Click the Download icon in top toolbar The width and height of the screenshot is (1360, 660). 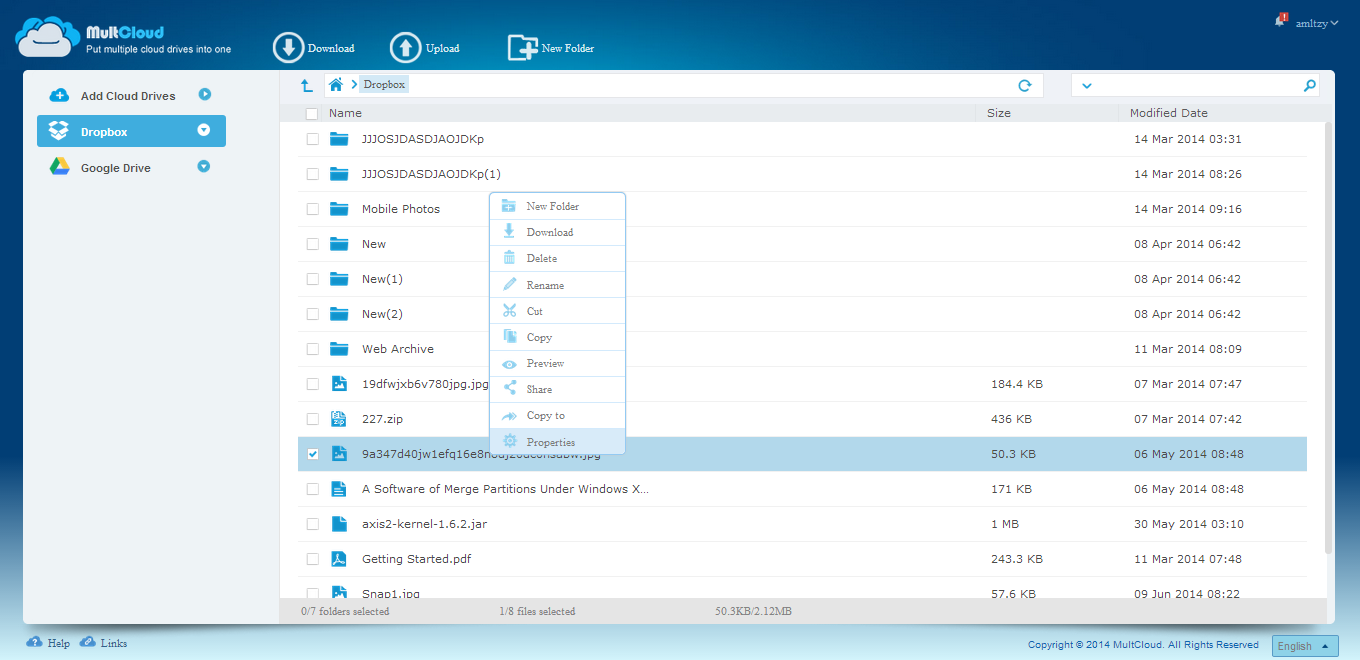288,47
